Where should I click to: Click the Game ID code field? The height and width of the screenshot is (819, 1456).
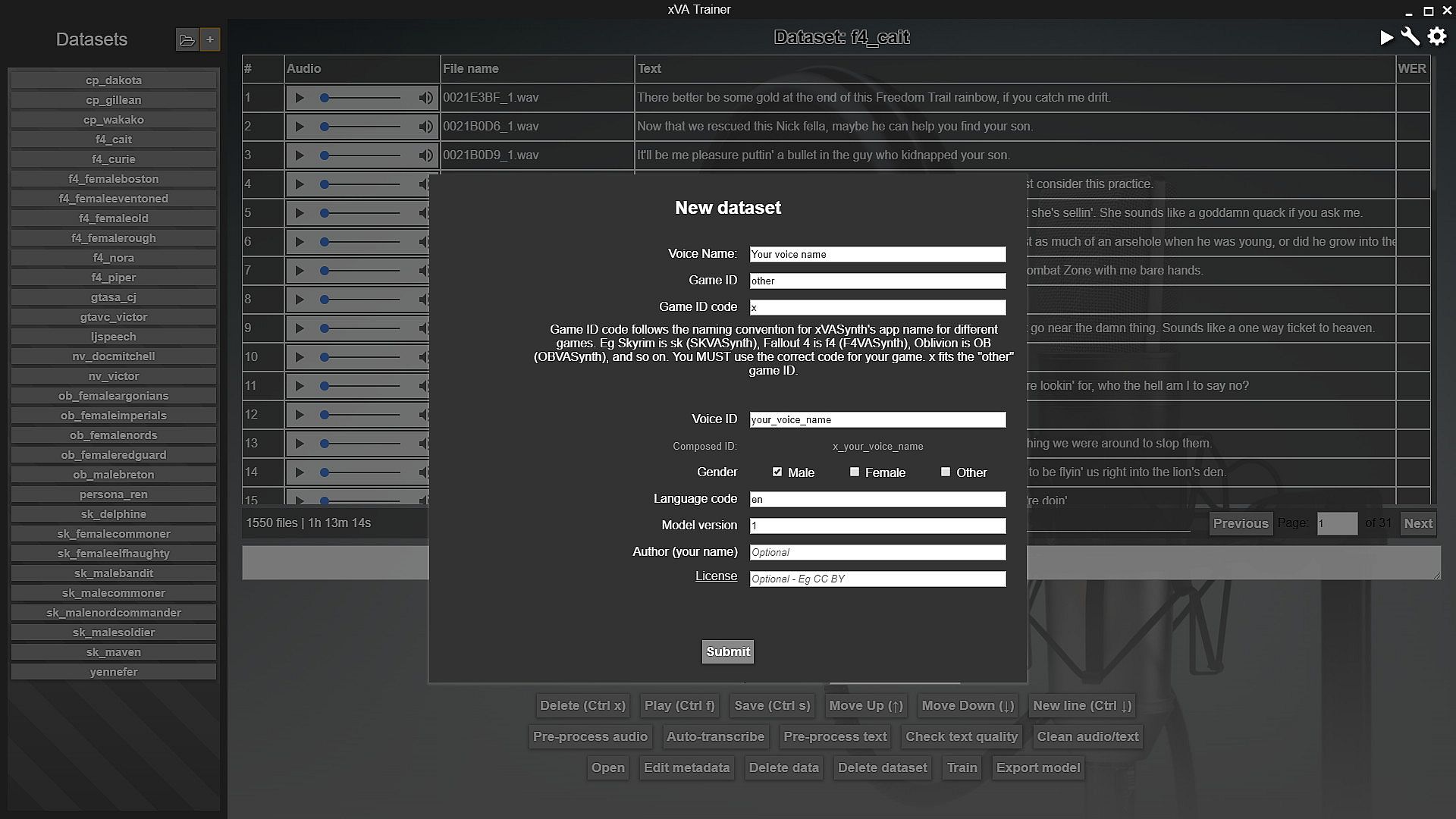point(877,308)
